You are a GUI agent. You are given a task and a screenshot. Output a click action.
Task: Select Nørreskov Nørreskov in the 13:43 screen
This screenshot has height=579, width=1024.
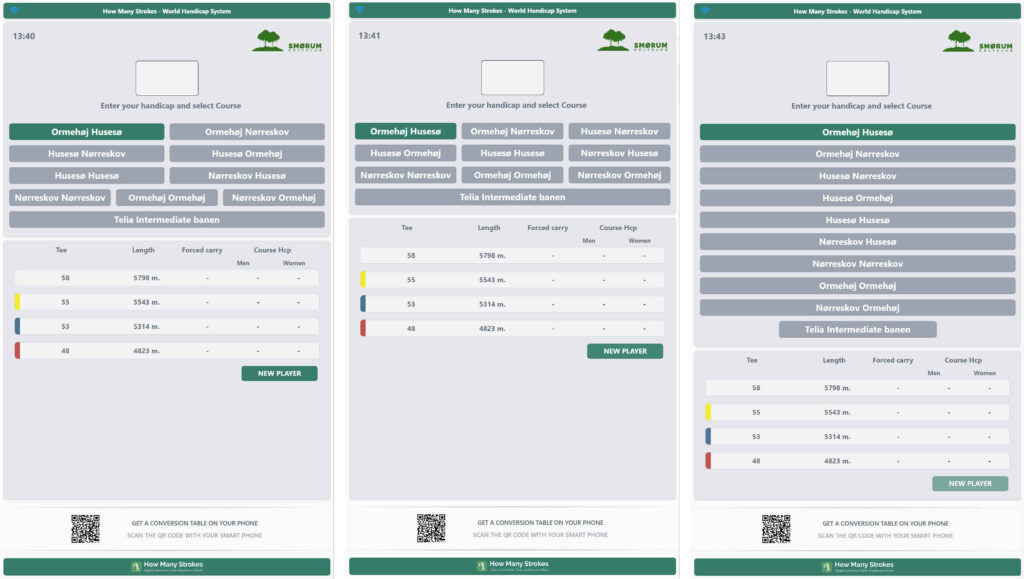click(x=857, y=264)
